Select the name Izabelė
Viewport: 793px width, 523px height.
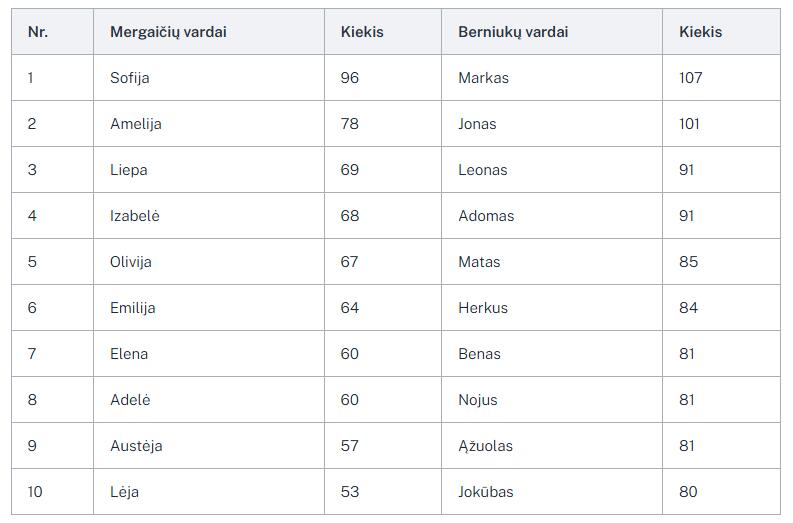click(135, 216)
